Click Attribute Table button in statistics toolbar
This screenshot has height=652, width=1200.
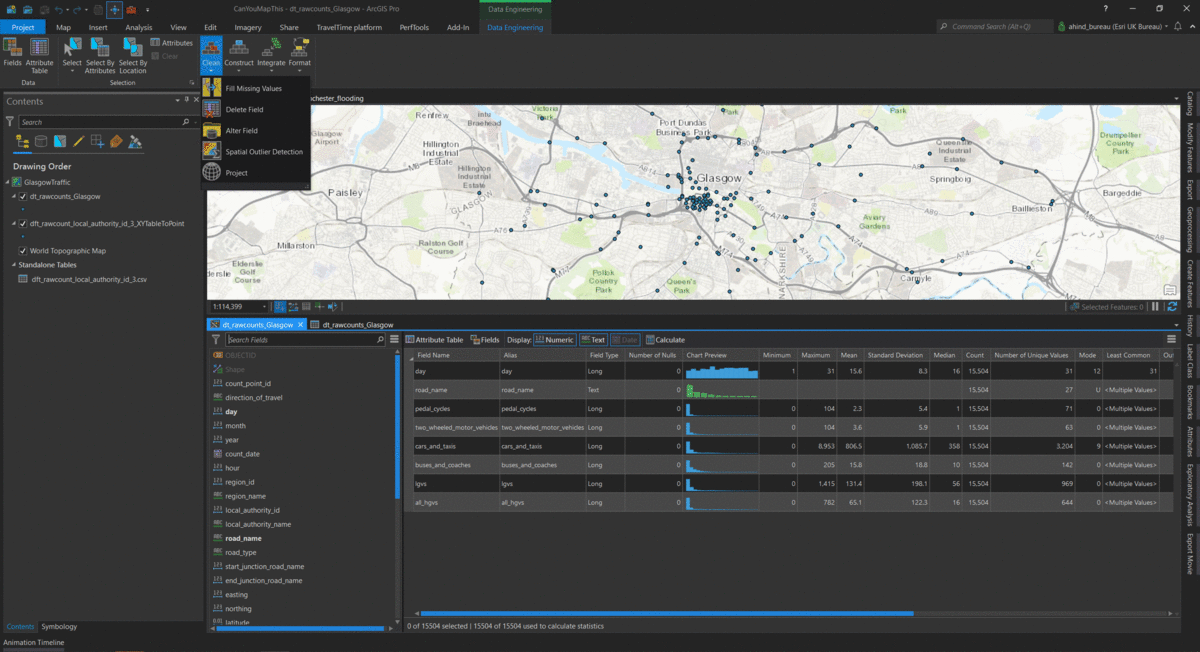(434, 340)
